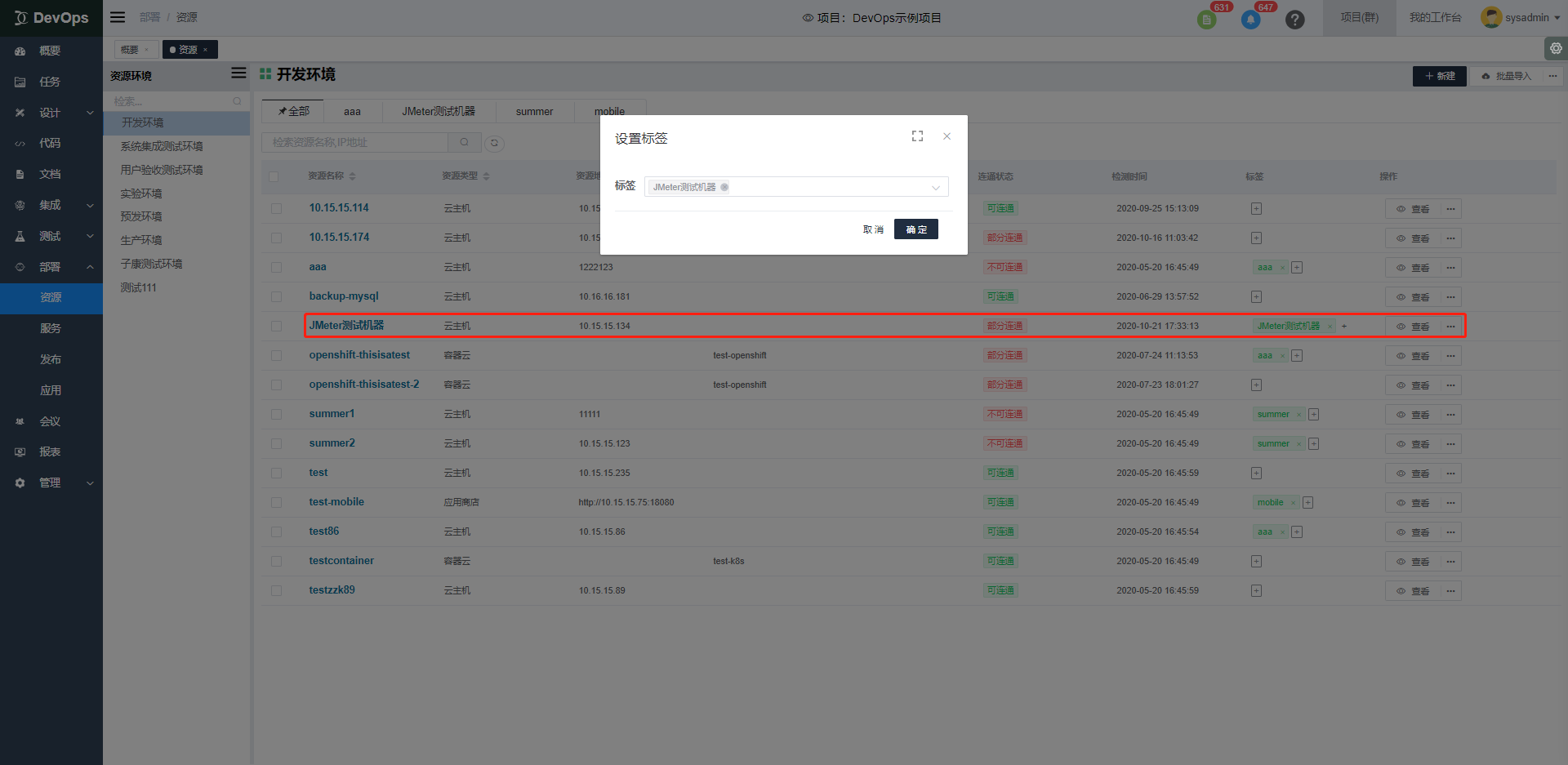1568x765 pixels.
Task: Switch to the JMeter测试机器 tag tab
Action: [x=439, y=111]
